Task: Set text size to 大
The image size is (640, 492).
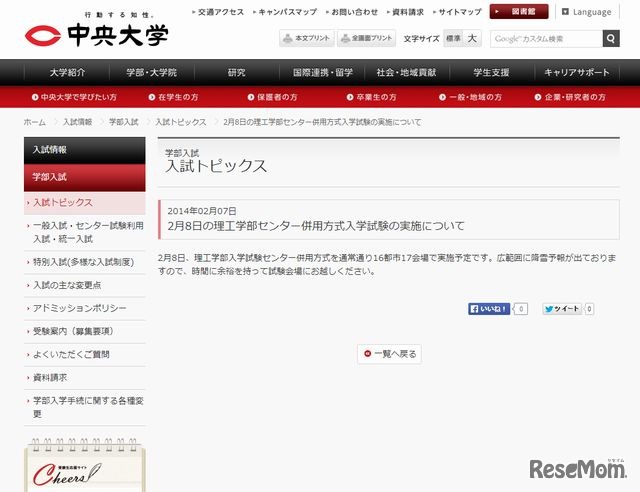Action: tap(472, 38)
